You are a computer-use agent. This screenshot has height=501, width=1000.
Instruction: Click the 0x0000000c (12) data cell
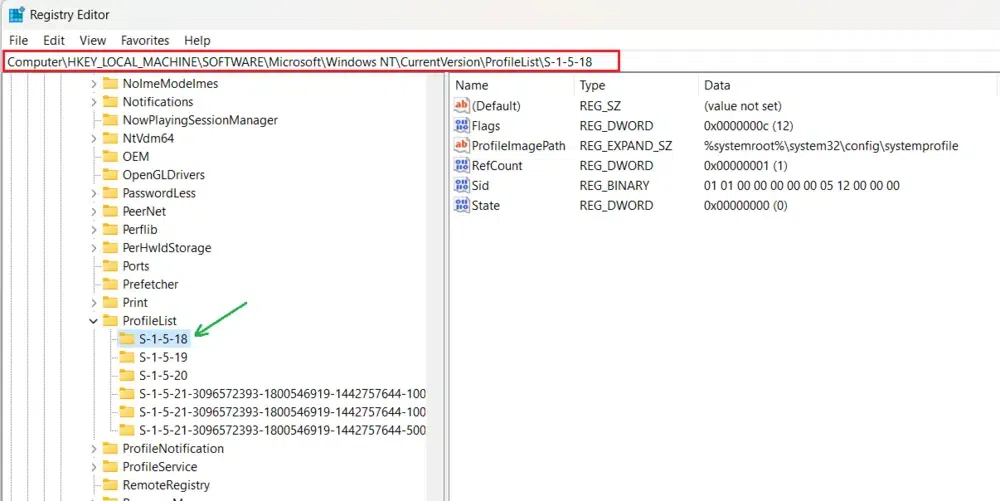pos(748,126)
